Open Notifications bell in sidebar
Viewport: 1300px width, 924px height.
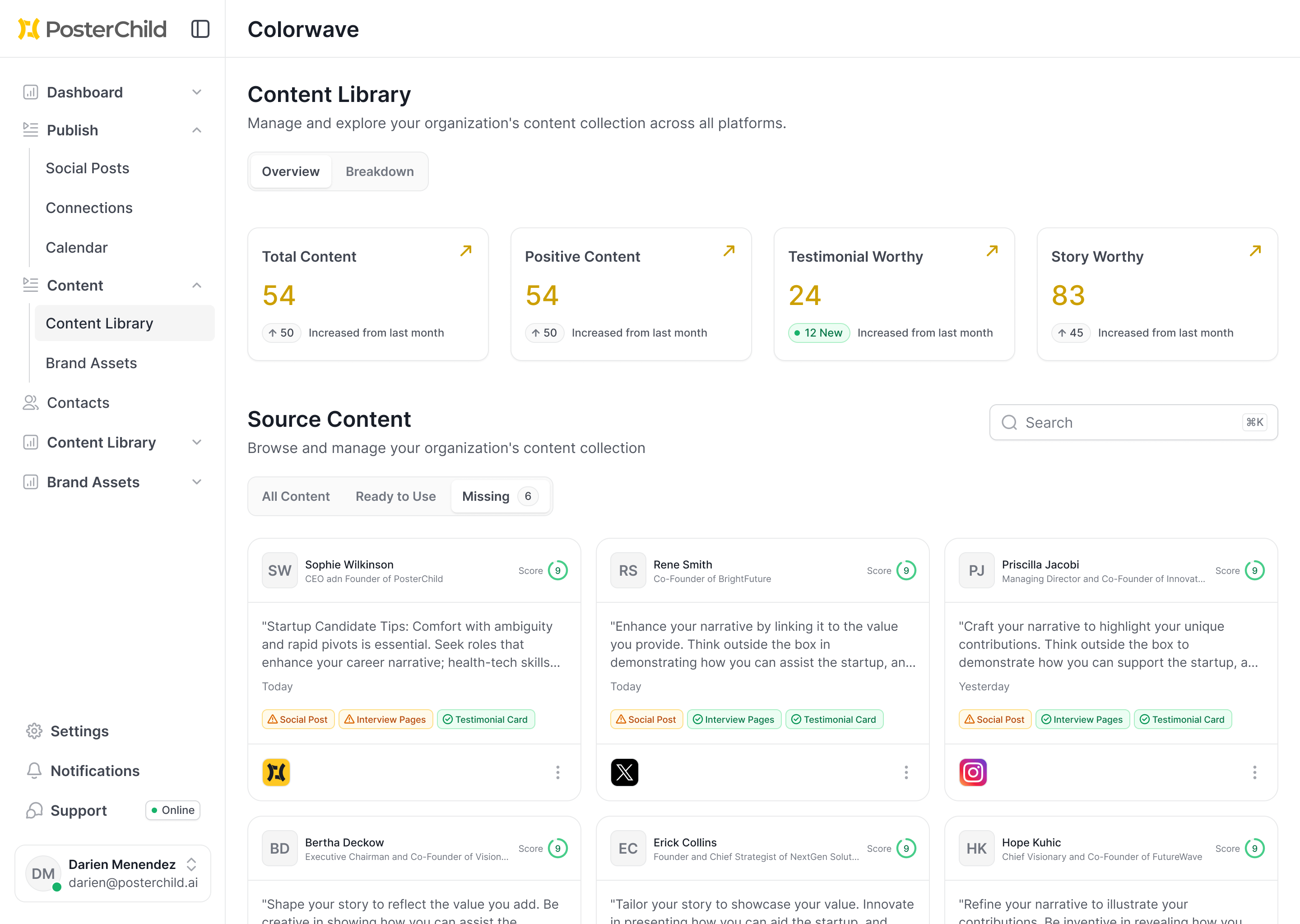[34, 771]
